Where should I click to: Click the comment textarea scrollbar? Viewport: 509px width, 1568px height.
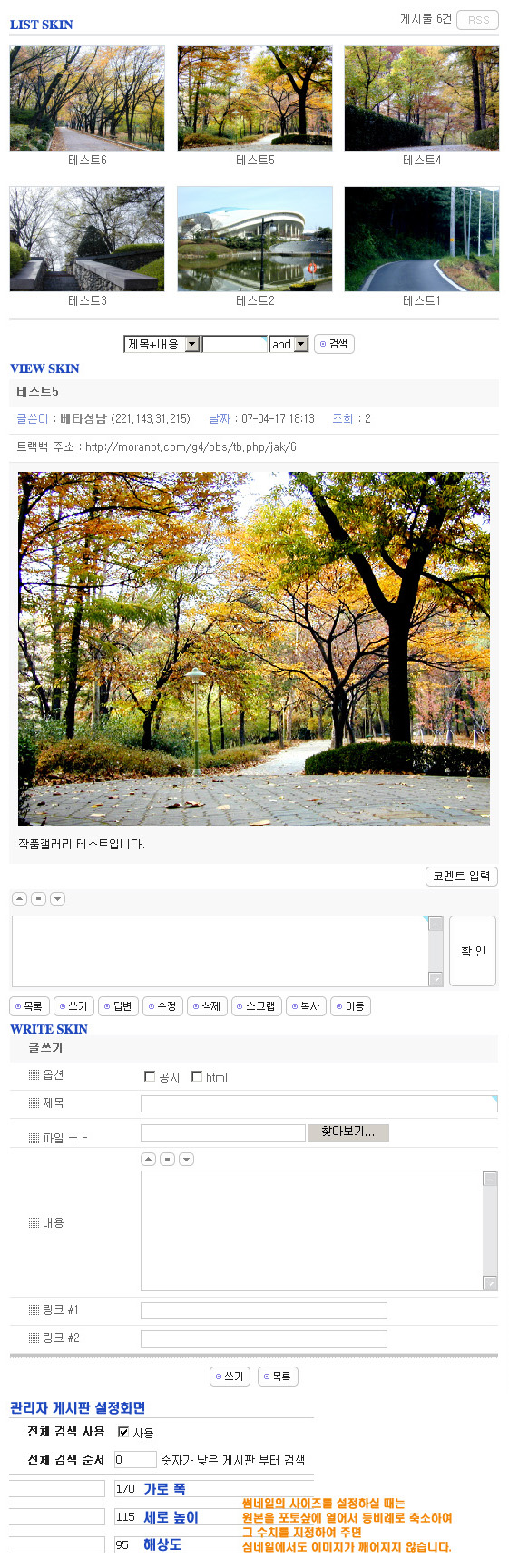[x=436, y=951]
